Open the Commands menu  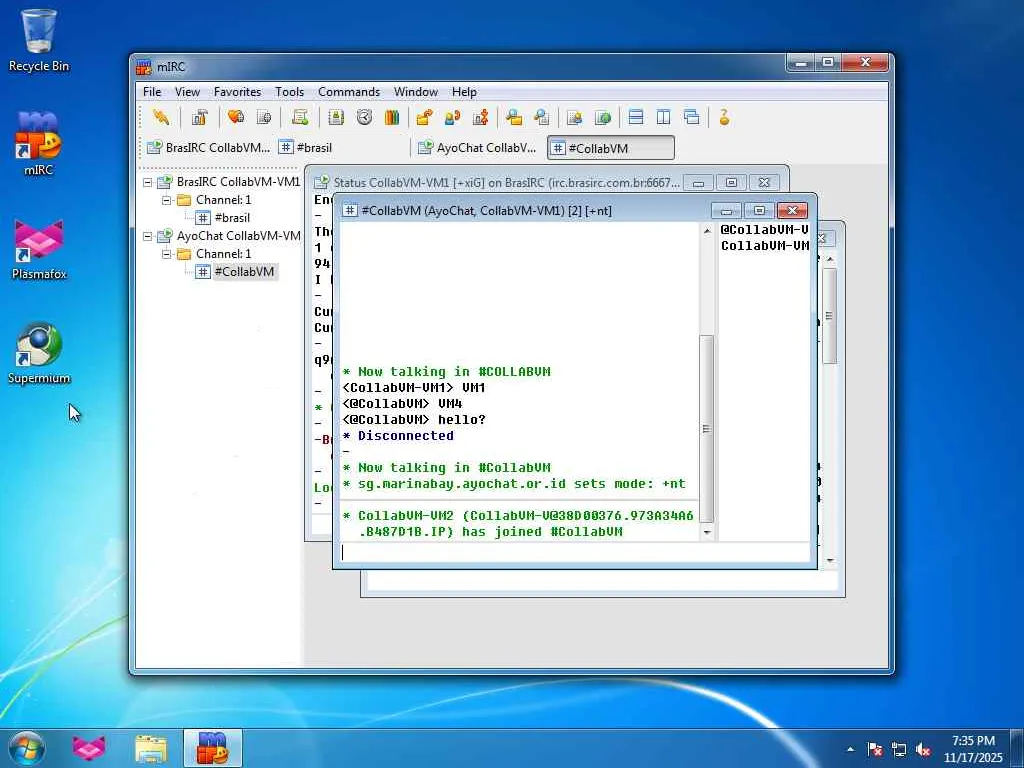pos(349,92)
